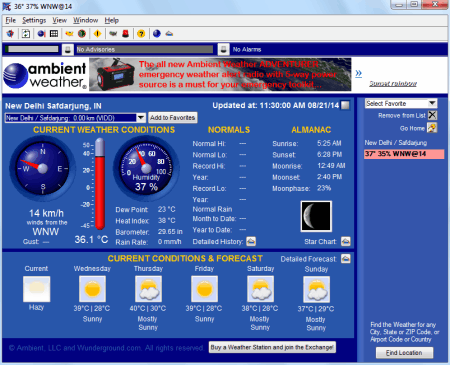Open the View menu
450x365 pixels.
[x=59, y=20]
